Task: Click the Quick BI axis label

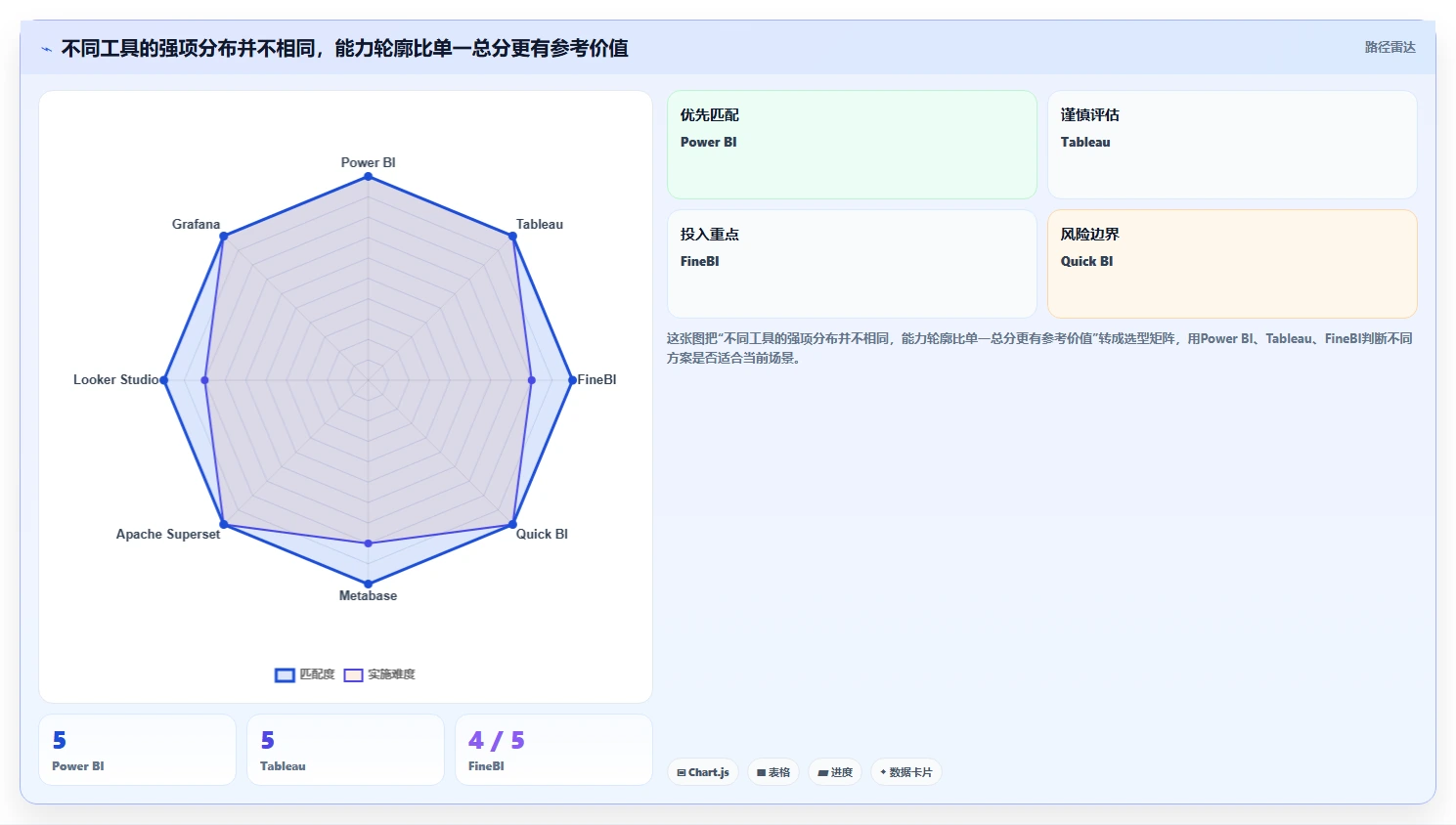Action: coord(542,534)
